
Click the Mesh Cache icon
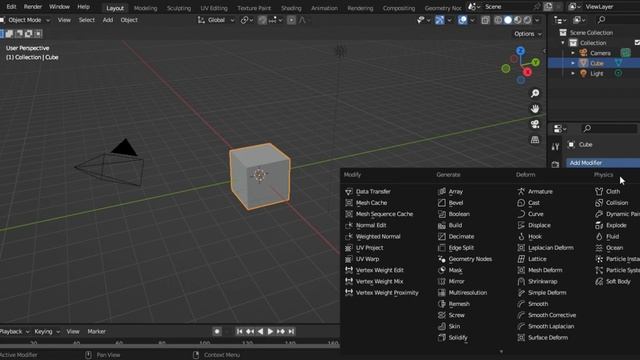pyautogui.click(x=349, y=203)
